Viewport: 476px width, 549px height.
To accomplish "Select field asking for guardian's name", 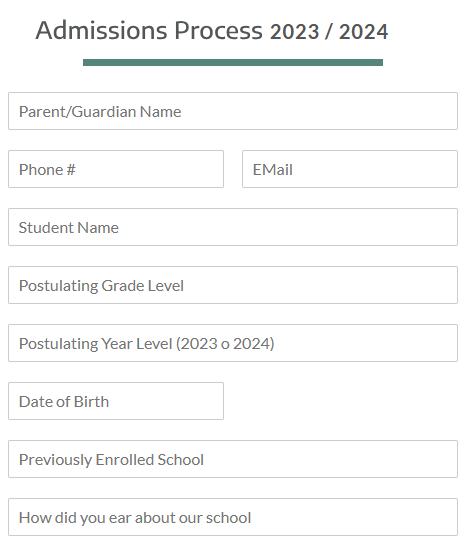I will click(x=233, y=111).
